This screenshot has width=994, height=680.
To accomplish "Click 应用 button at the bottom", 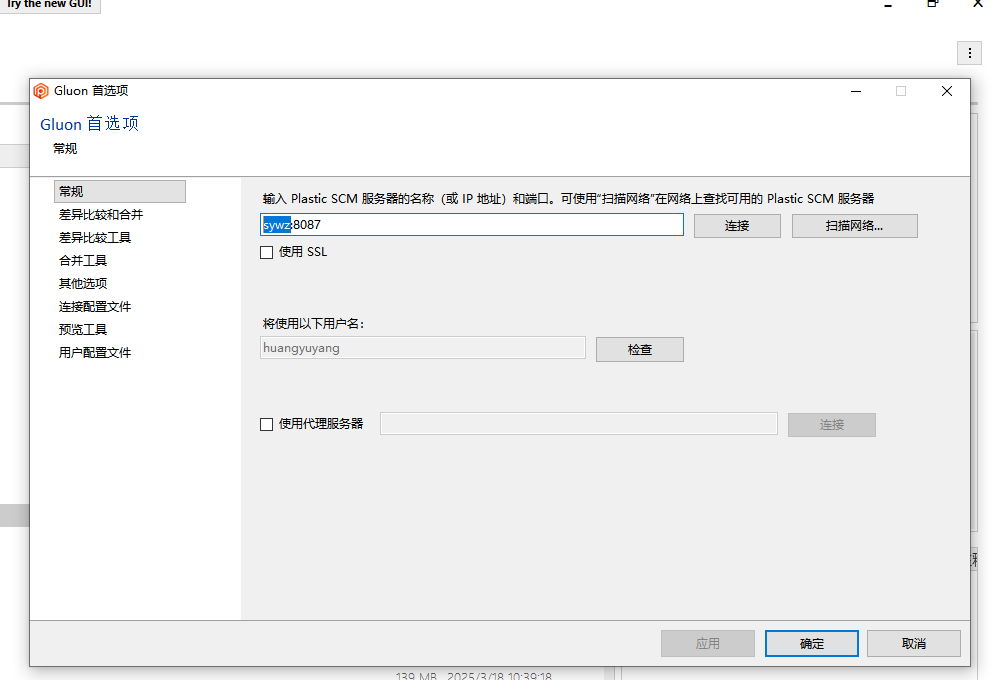I will point(707,643).
